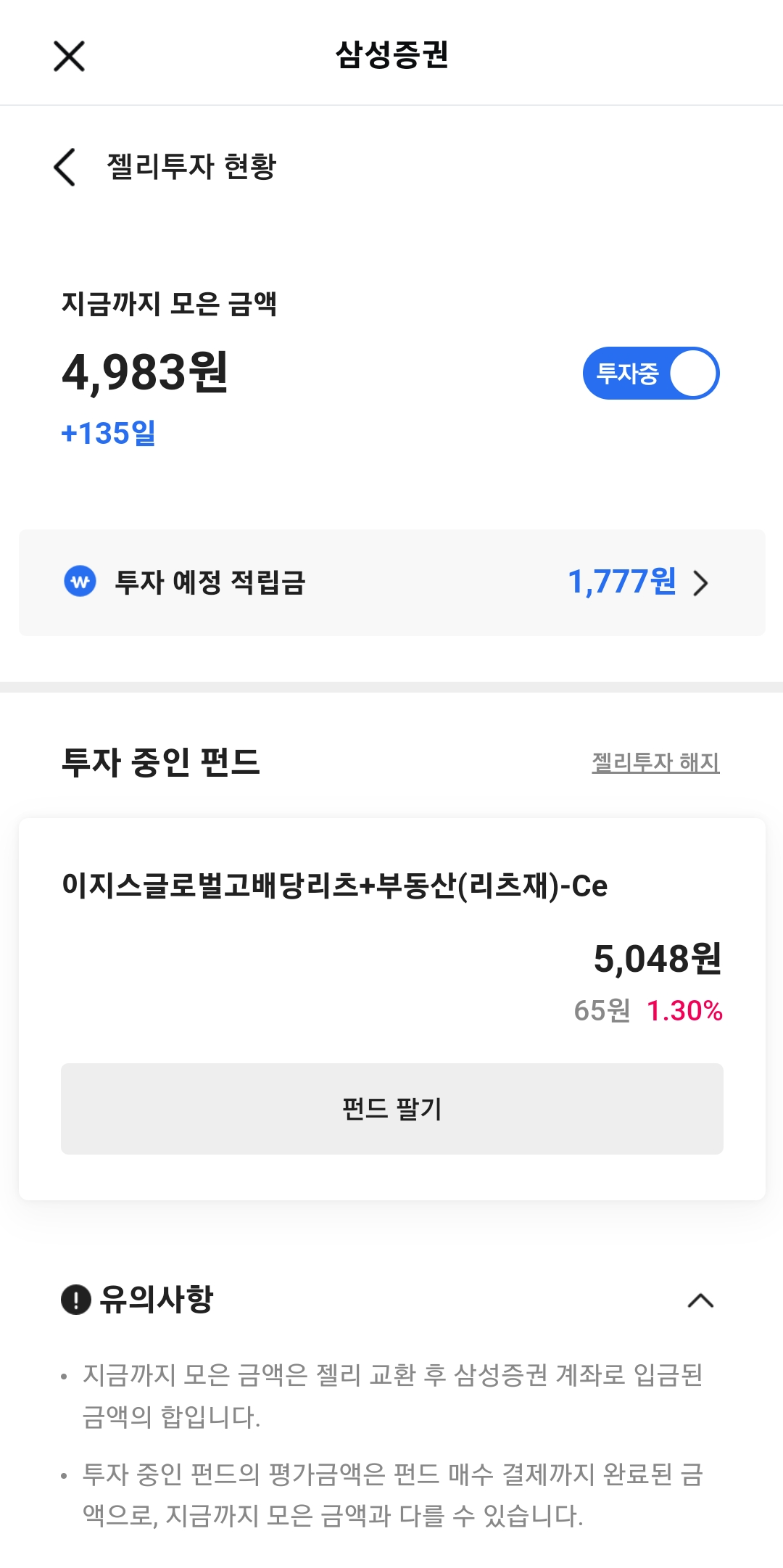
Task: Open the 젤리투자 해지 link
Action: pyautogui.click(x=655, y=762)
